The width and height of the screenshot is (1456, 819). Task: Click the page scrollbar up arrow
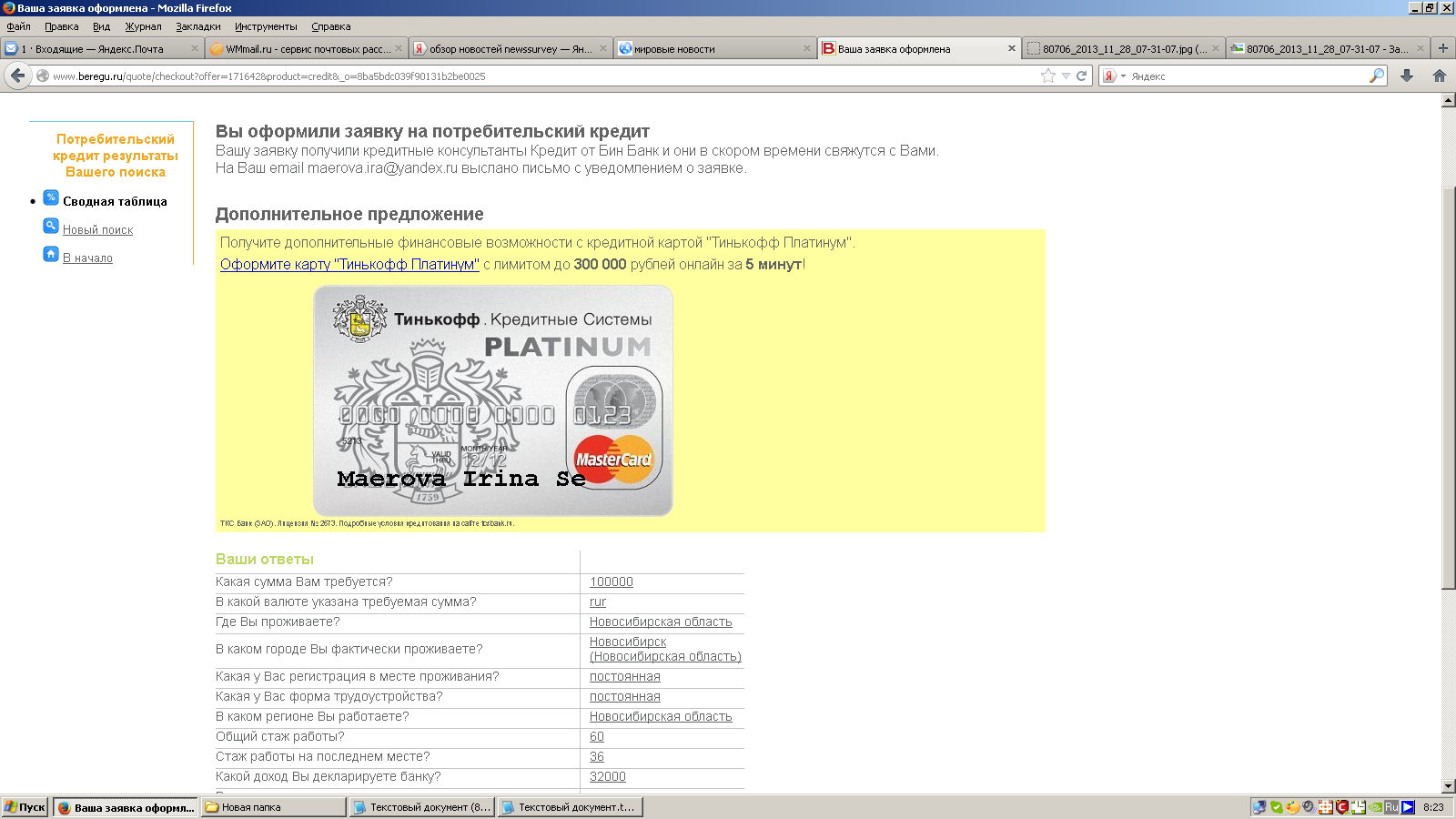[1449, 100]
